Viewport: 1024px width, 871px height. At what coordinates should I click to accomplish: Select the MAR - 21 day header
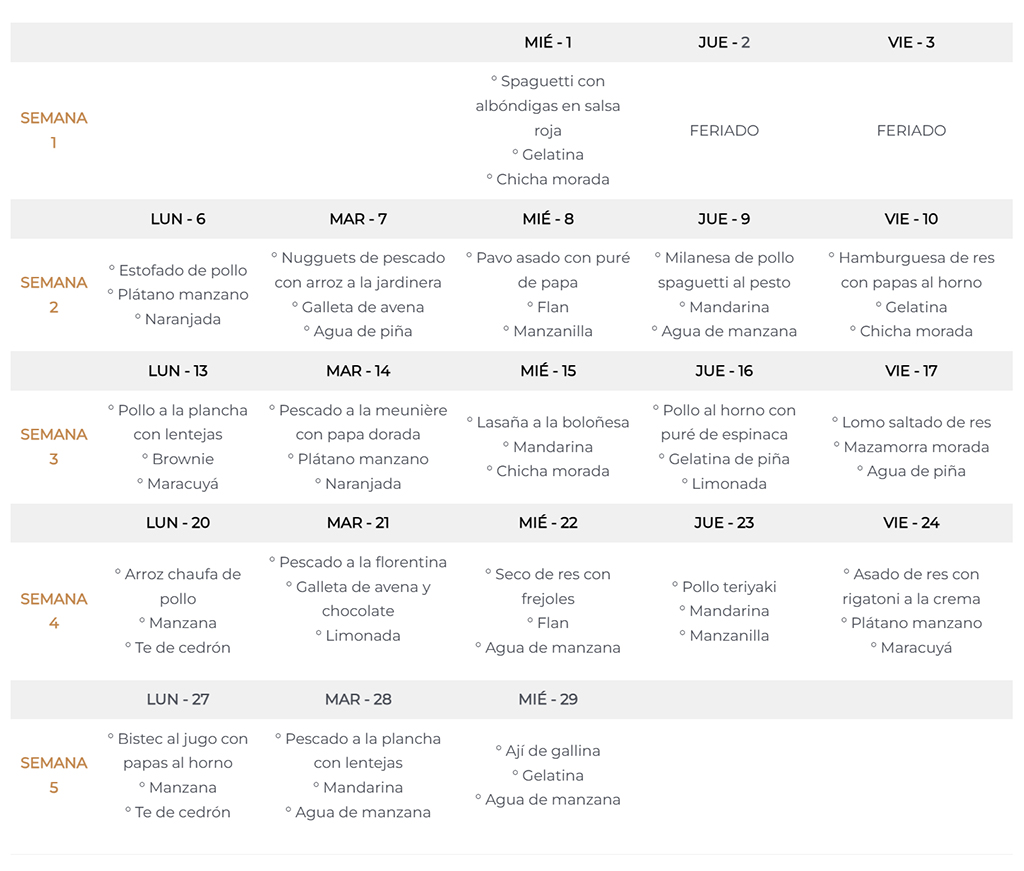pyautogui.click(x=358, y=523)
